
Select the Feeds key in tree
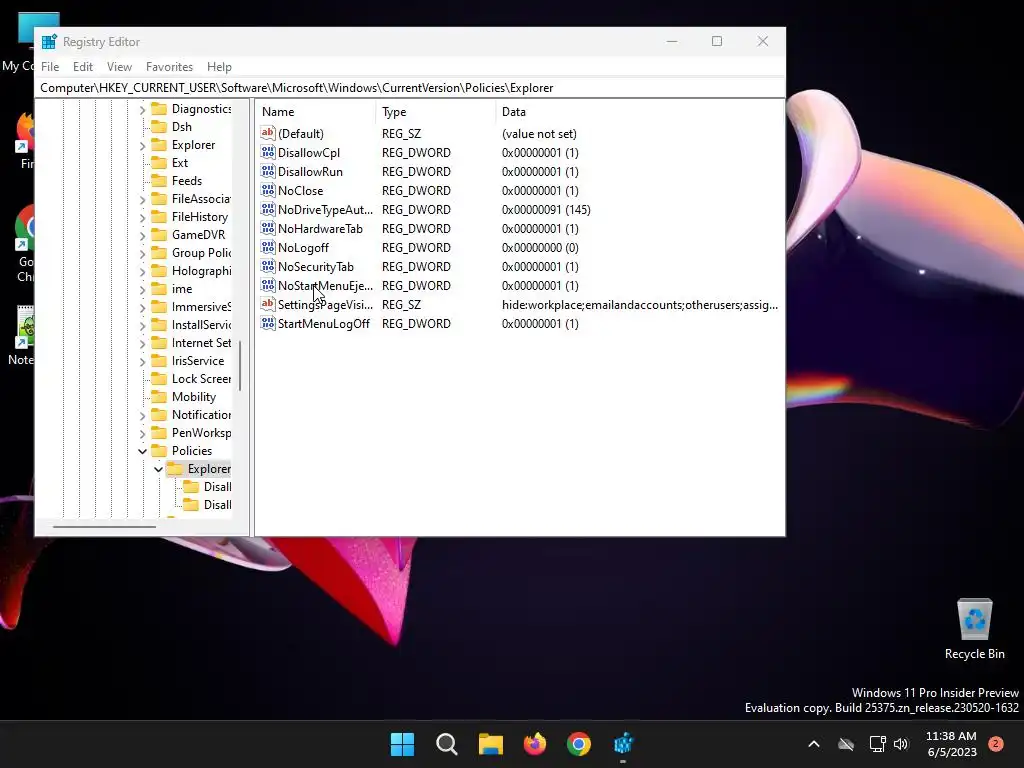(x=187, y=181)
